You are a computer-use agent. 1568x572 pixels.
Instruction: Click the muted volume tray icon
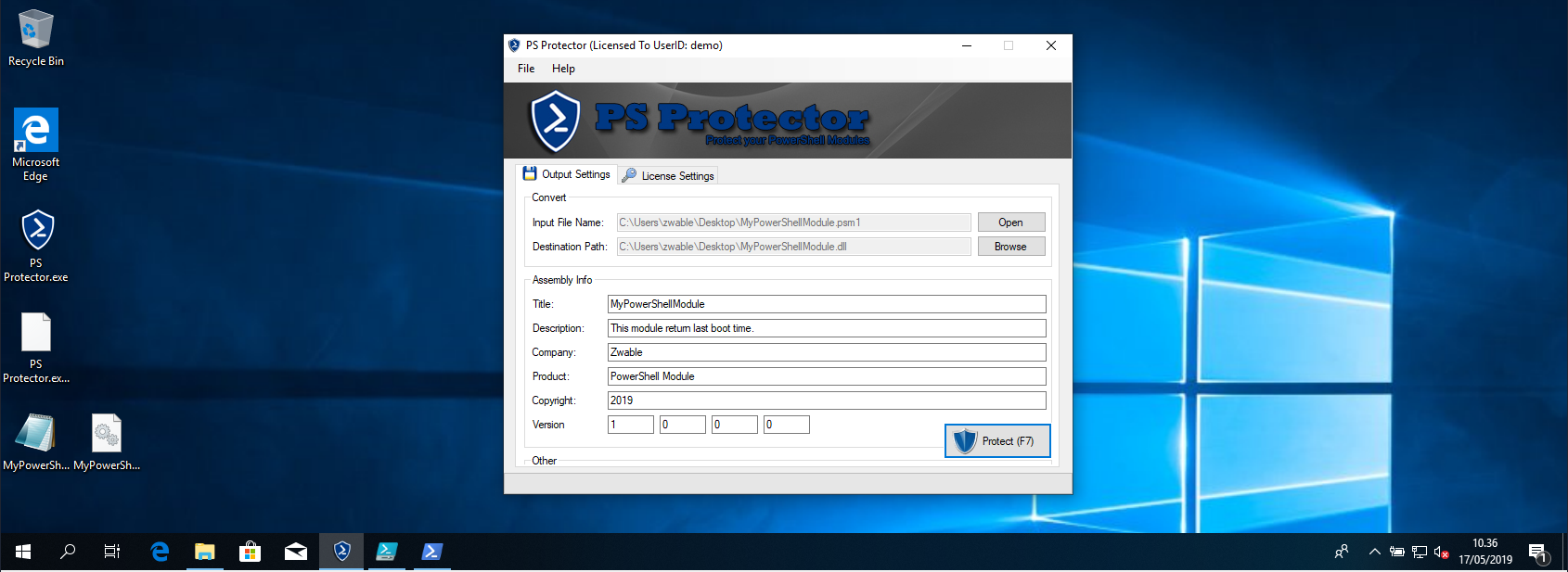click(x=1441, y=552)
